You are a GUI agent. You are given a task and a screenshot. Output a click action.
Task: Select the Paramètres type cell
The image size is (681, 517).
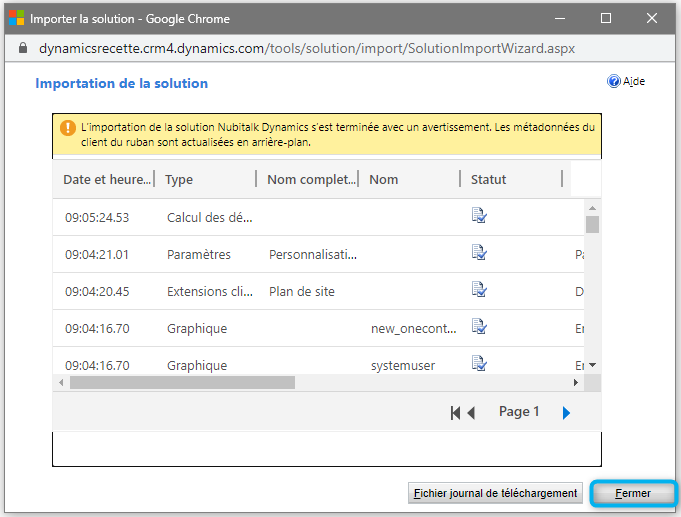pyautogui.click(x=199, y=255)
